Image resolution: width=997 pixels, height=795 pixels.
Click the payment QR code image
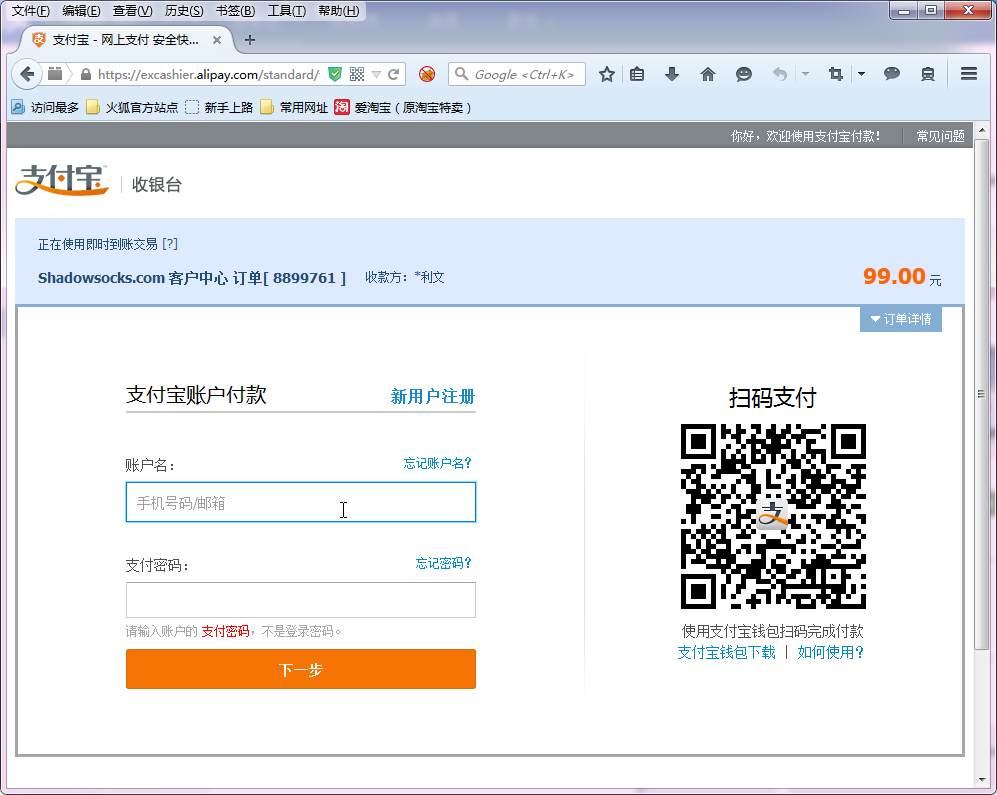point(773,516)
